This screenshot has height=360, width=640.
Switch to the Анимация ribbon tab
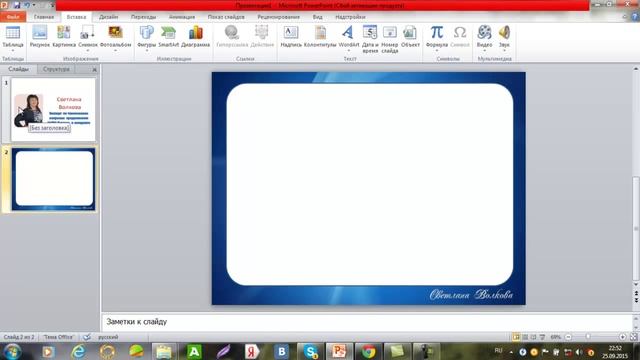coord(182,17)
